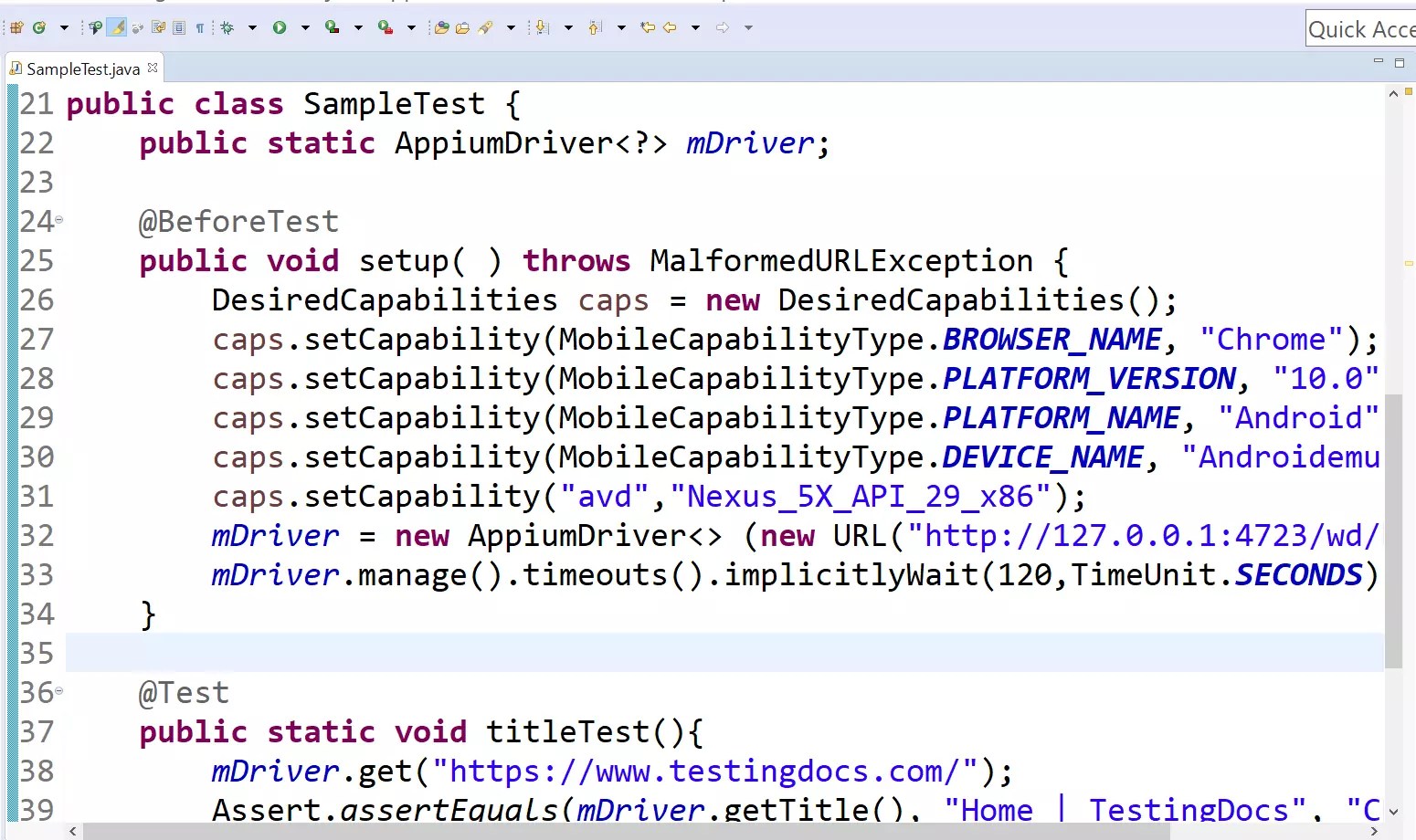Open the Search dialog via flashlight icon
Viewport: 1416px width, 840px height.
[485, 27]
